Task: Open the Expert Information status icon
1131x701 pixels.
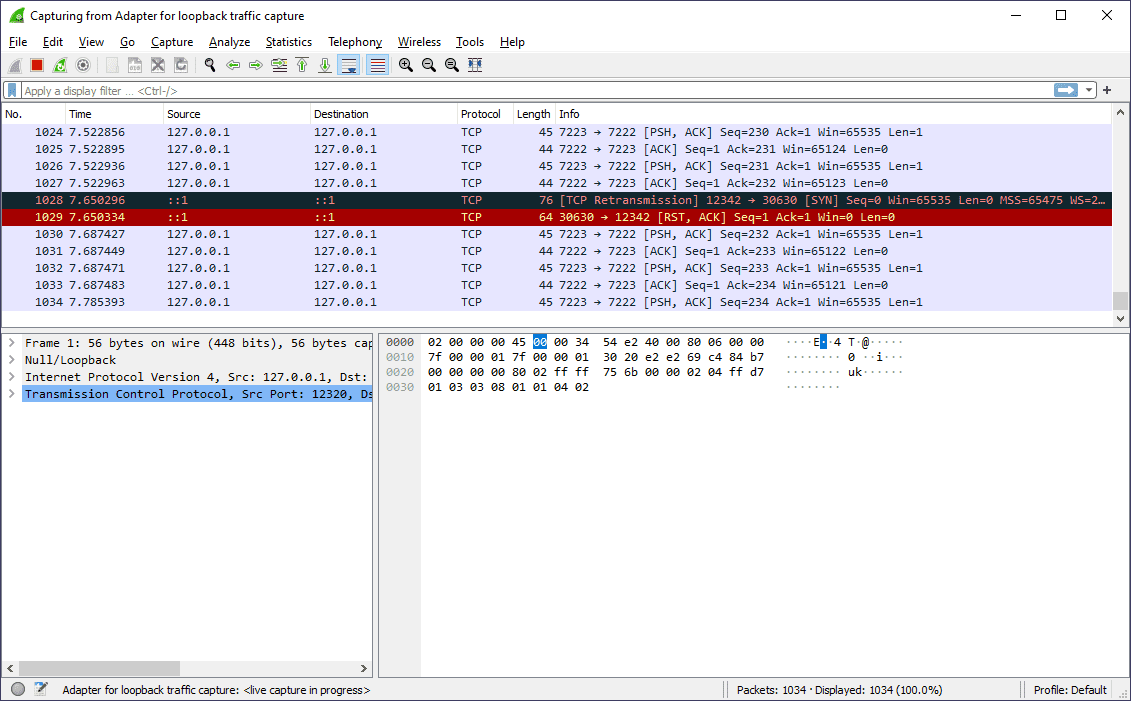Action: point(16,689)
